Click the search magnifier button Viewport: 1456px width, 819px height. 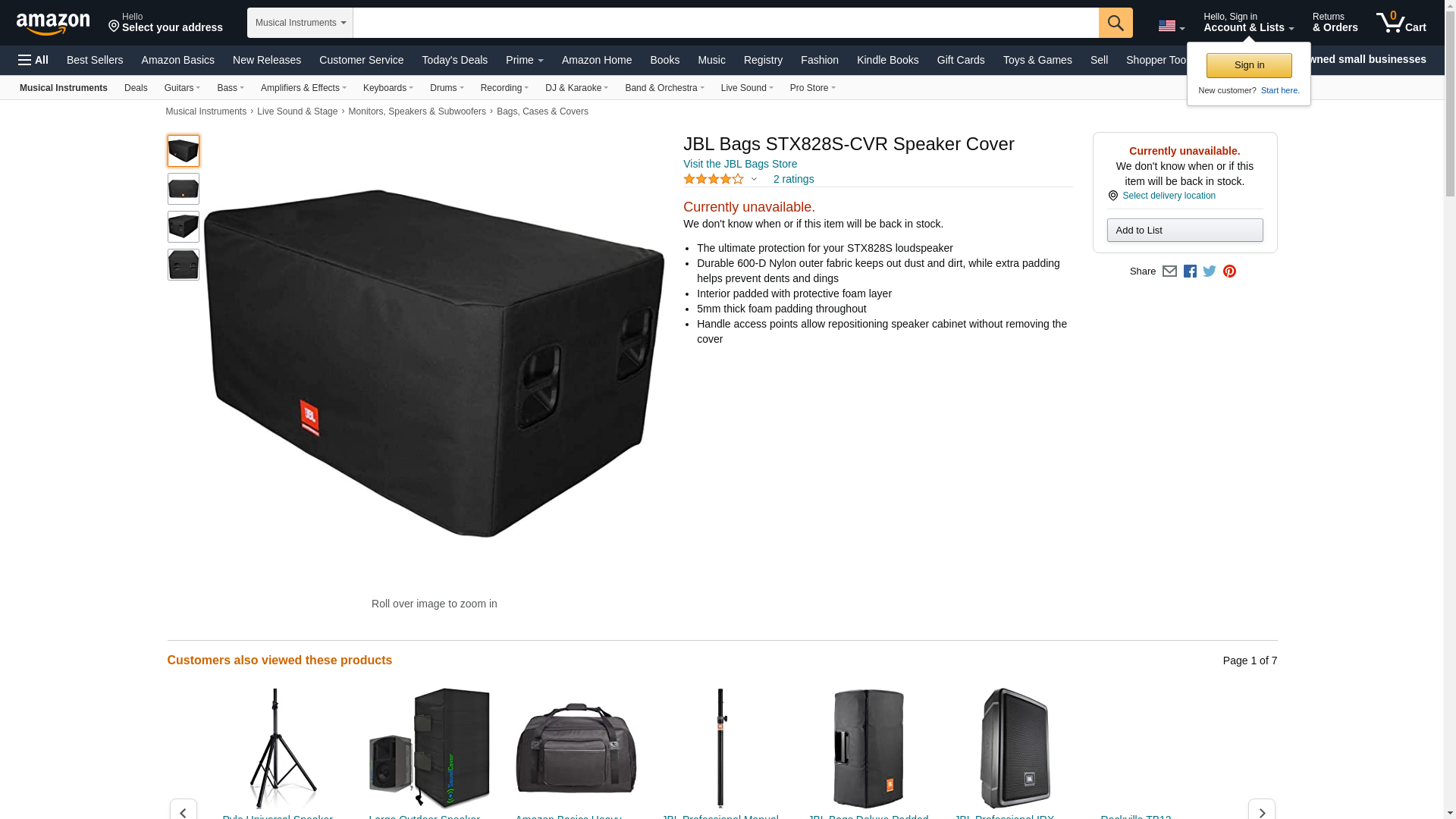click(x=1115, y=23)
